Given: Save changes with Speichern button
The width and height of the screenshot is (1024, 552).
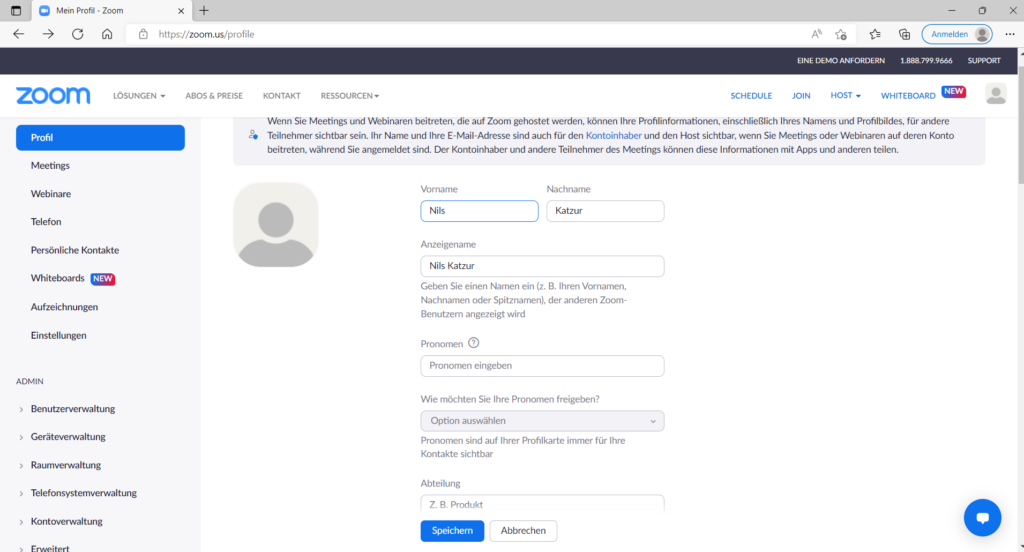Looking at the screenshot, I should click(452, 530).
